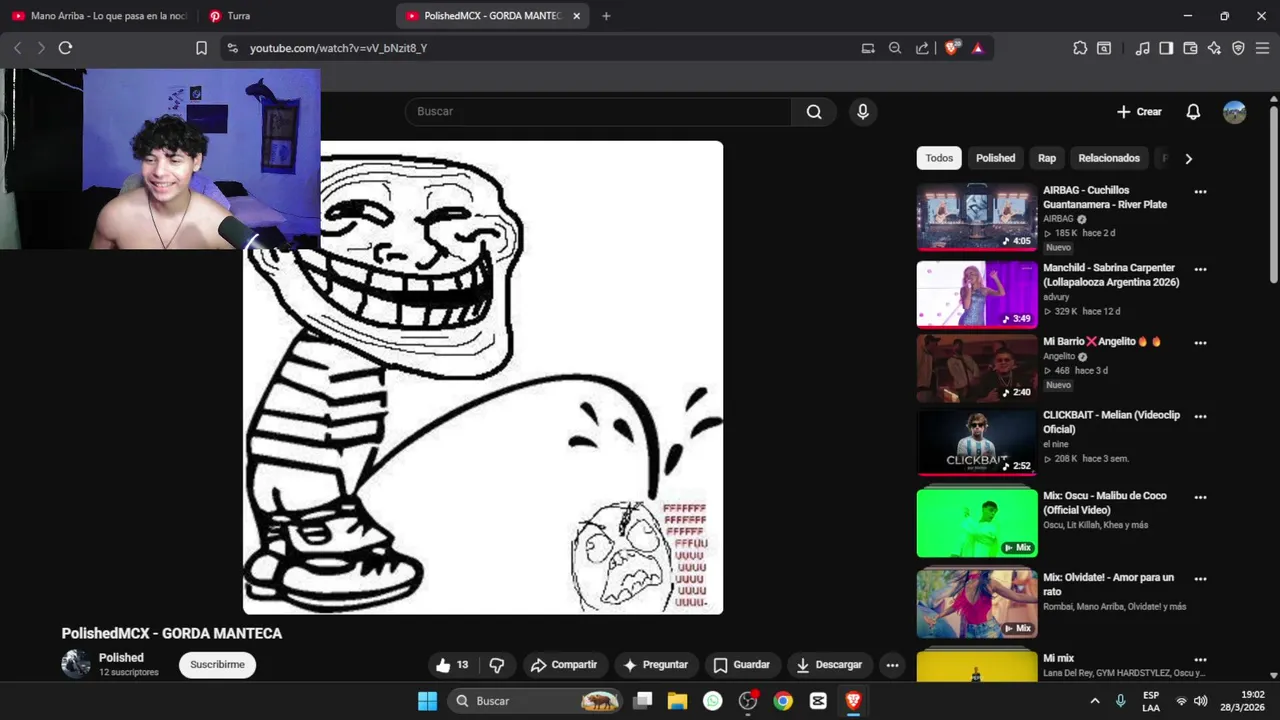The height and width of the screenshot is (720, 1280).
Task: Open options for Mix: Oscu - Malibu de Coco
Action: tap(1200, 497)
